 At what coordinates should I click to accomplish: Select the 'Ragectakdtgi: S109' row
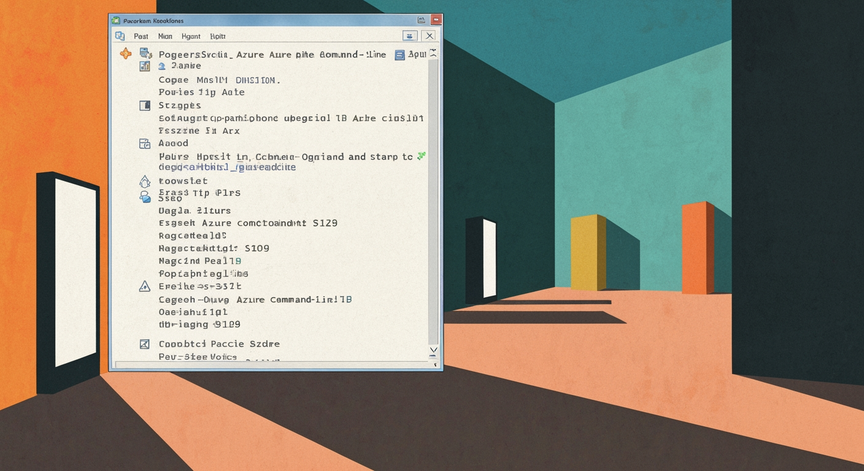214,248
